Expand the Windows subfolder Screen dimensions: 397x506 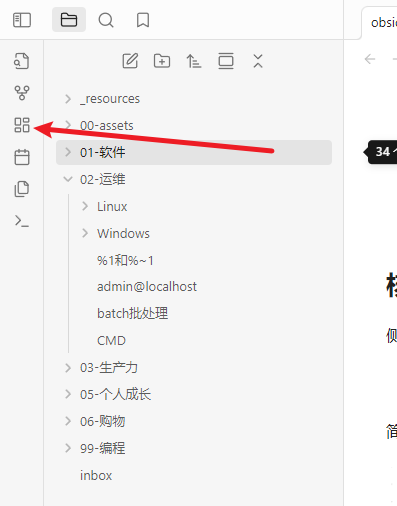click(85, 233)
